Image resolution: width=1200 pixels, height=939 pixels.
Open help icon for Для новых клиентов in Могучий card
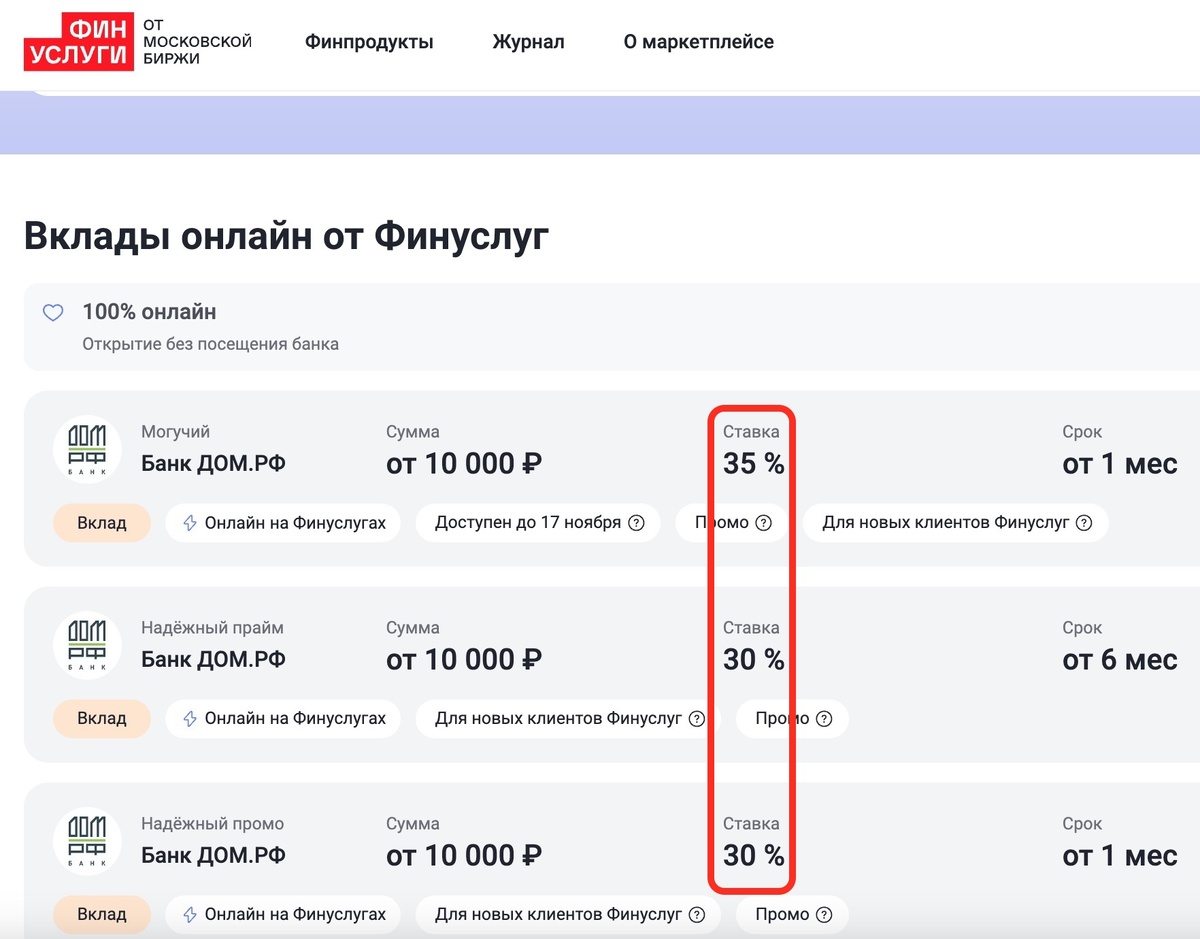point(1084,523)
